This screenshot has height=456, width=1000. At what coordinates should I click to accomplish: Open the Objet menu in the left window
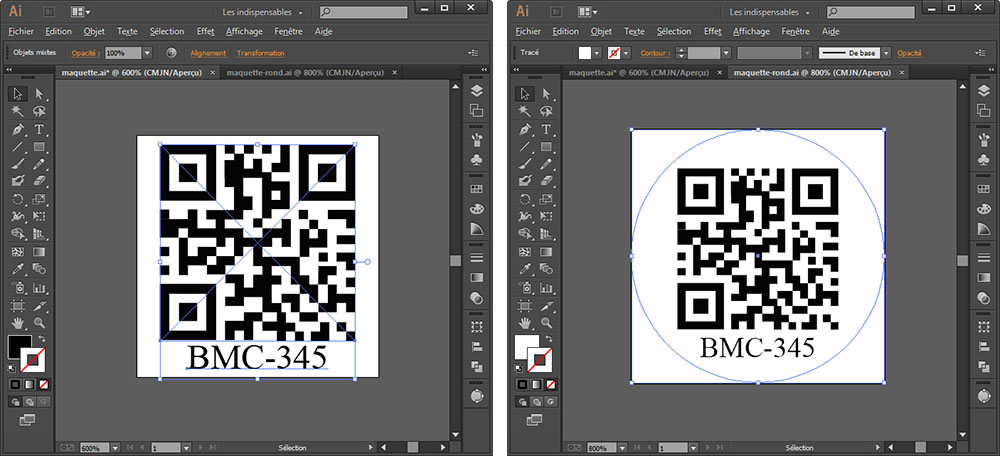tap(94, 31)
